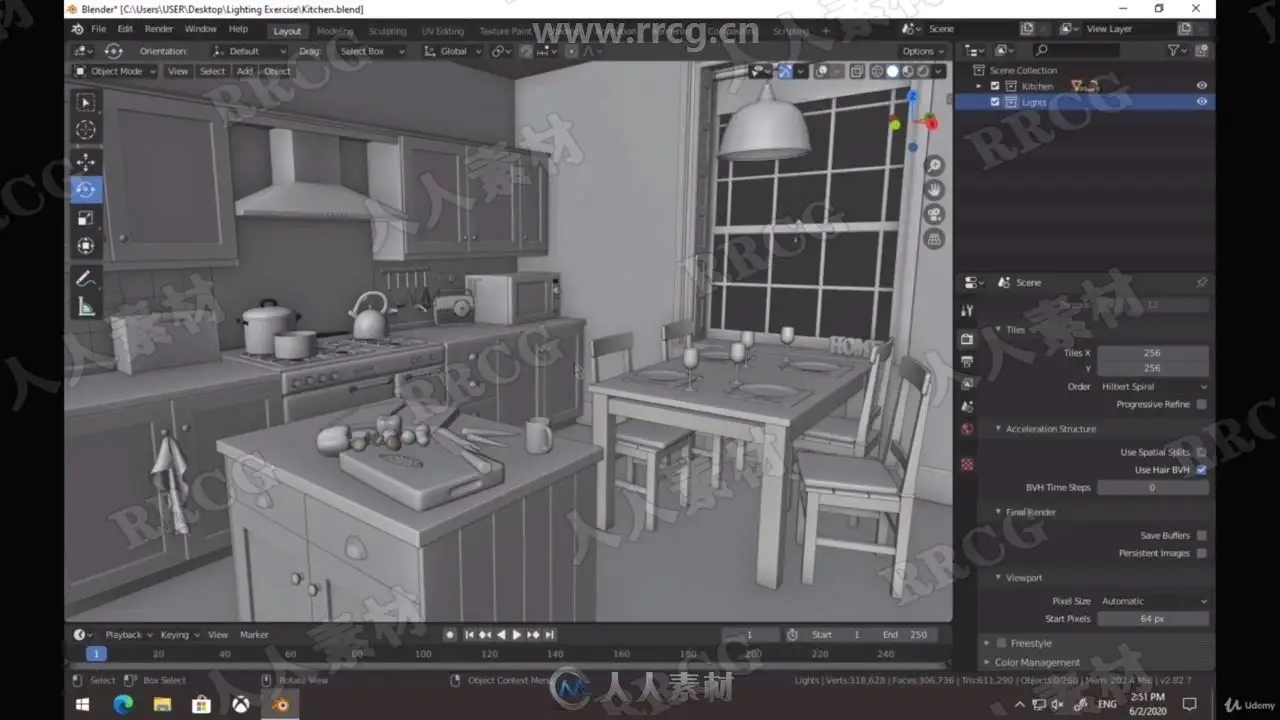This screenshot has height=720, width=1280.
Task: Select the Transform tool
Action: [86, 246]
